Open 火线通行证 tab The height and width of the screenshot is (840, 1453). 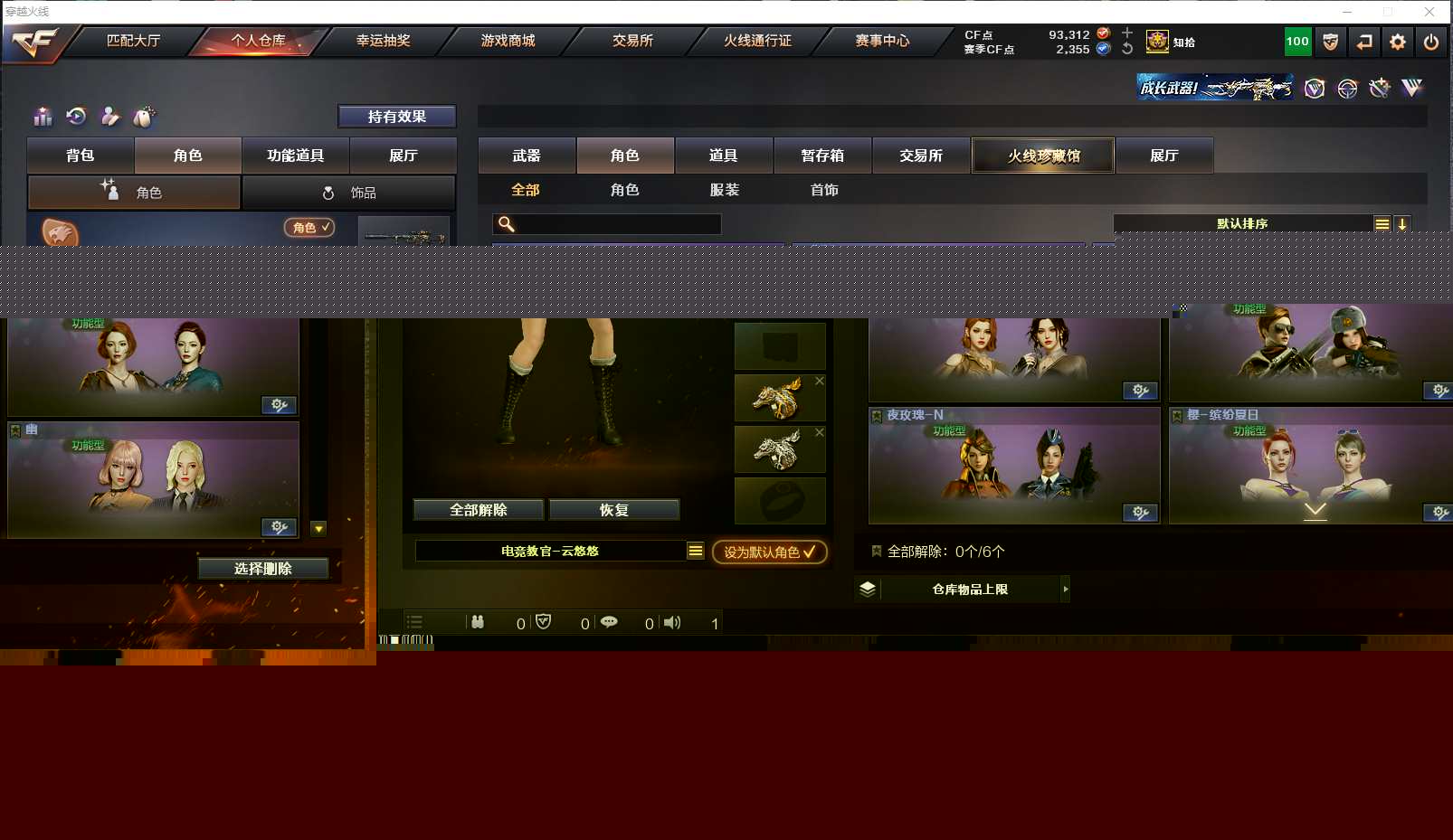click(757, 41)
